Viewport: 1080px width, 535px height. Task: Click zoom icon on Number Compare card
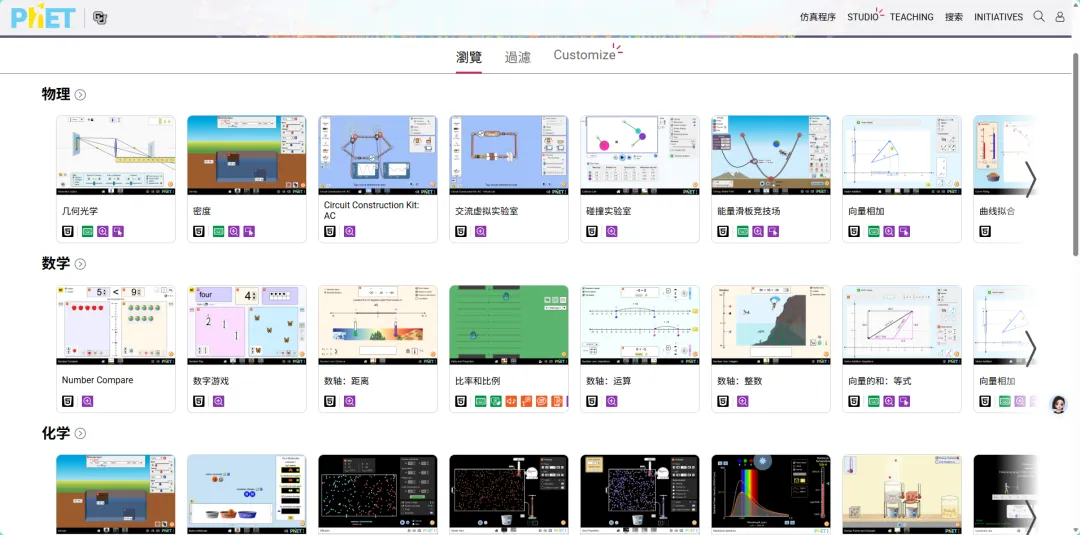pos(87,401)
